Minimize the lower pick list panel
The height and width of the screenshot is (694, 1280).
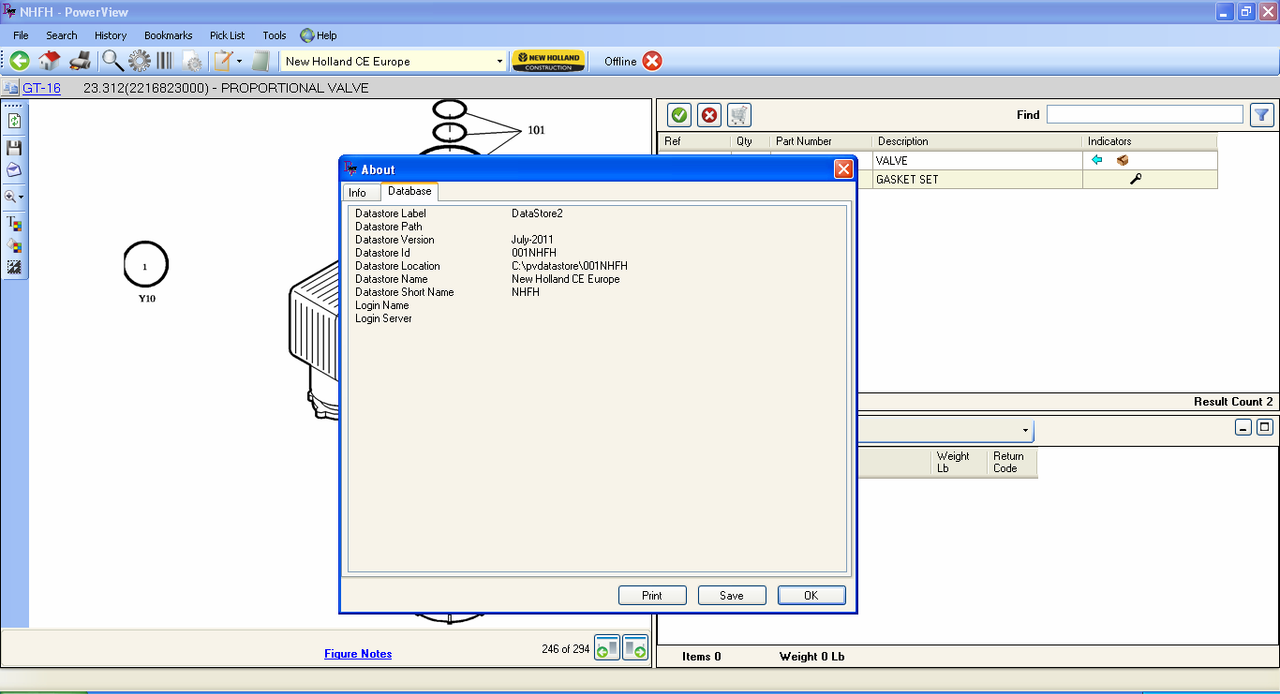click(1243, 428)
